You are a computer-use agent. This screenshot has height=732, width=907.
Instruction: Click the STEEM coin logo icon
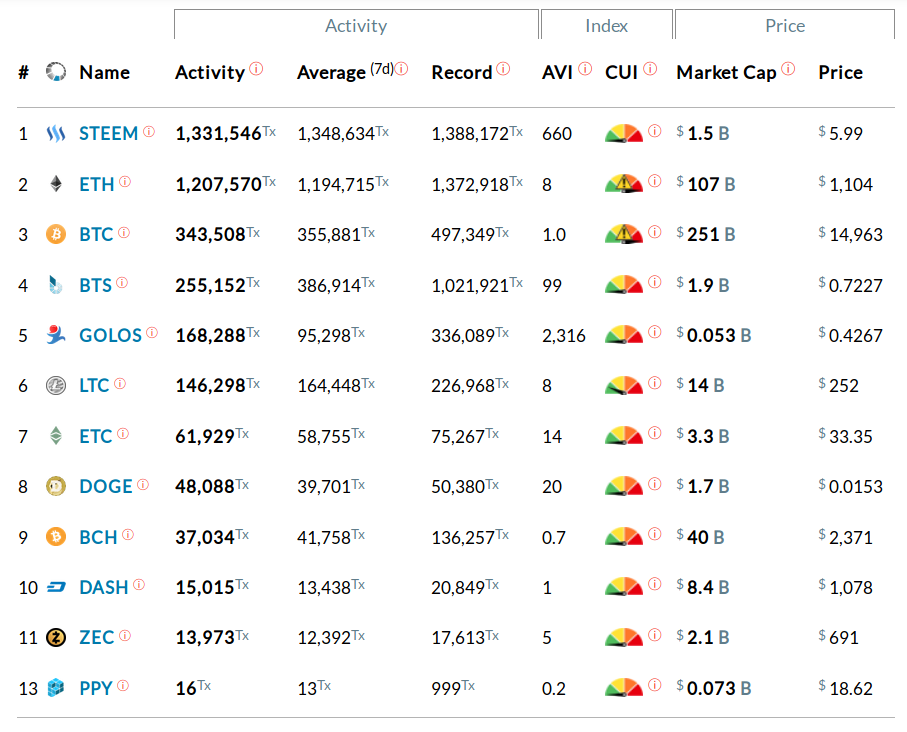[56, 134]
